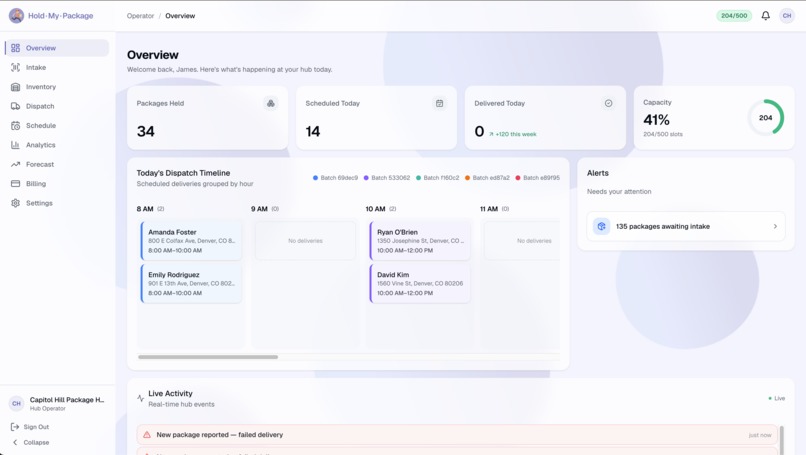Go to Analytics page
This screenshot has width=806, height=455.
58,145
